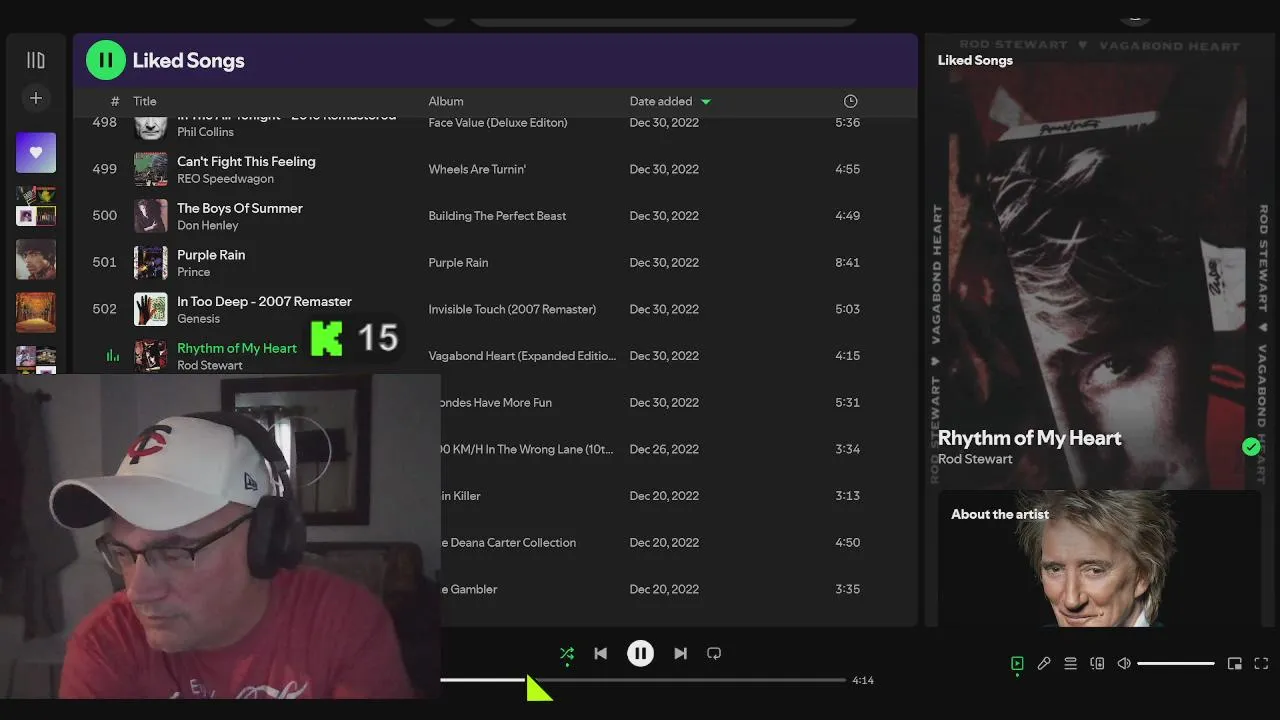Click the Purple Rain album art thumbnail
This screenshot has height=720, width=1280.
point(151,262)
